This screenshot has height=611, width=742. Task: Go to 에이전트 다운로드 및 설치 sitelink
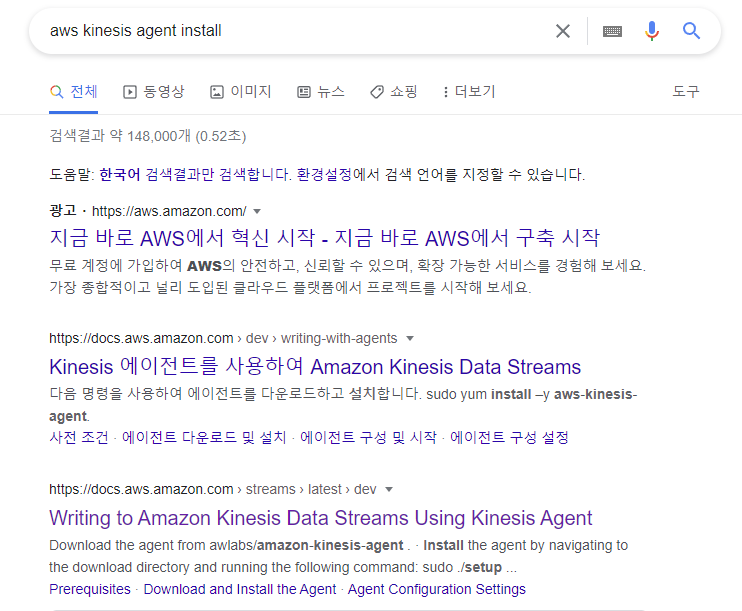pyautogui.click(x=204, y=437)
